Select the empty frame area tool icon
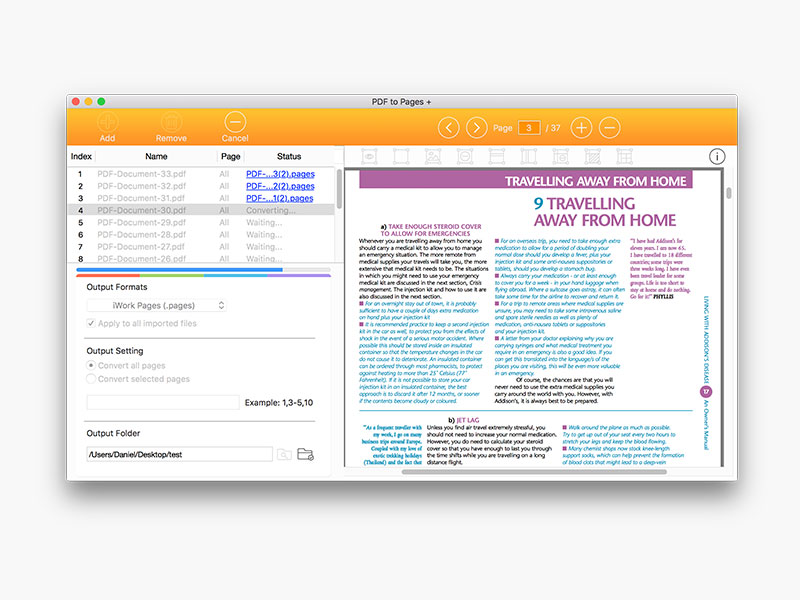This screenshot has width=800, height=600. [x=401, y=156]
